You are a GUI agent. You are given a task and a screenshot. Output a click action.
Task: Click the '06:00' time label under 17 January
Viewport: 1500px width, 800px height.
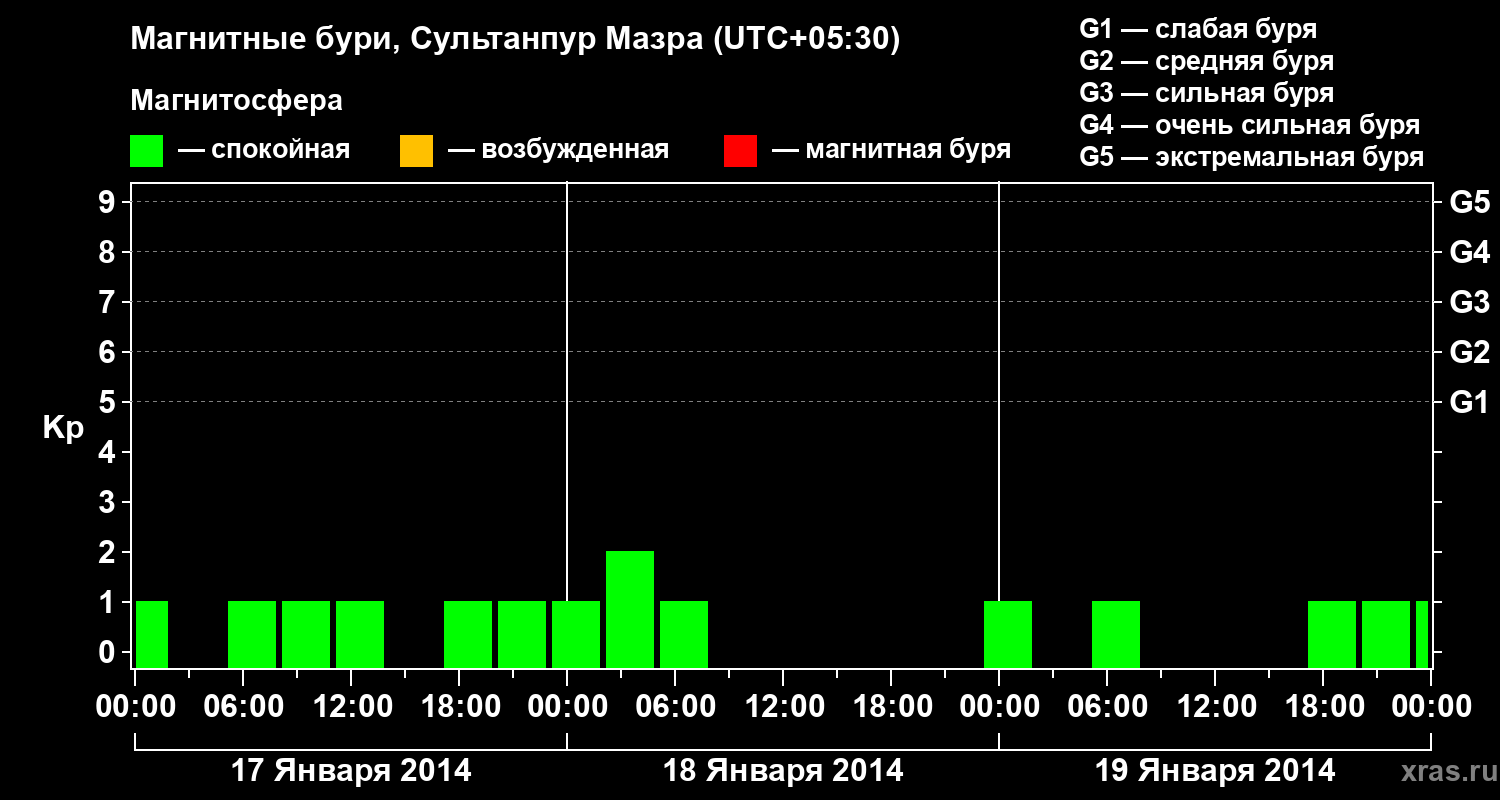[x=243, y=706]
